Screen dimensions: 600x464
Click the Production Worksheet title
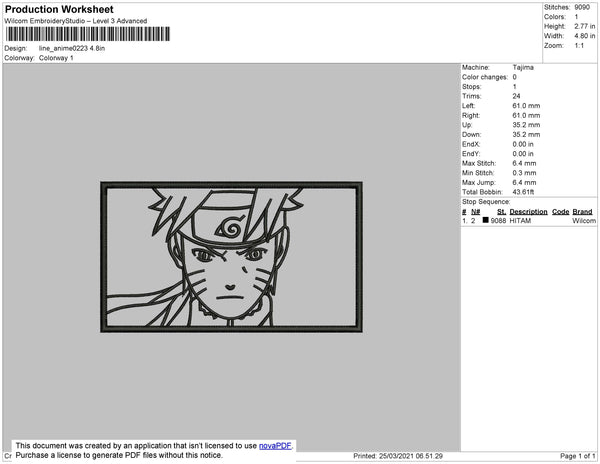click(x=59, y=10)
